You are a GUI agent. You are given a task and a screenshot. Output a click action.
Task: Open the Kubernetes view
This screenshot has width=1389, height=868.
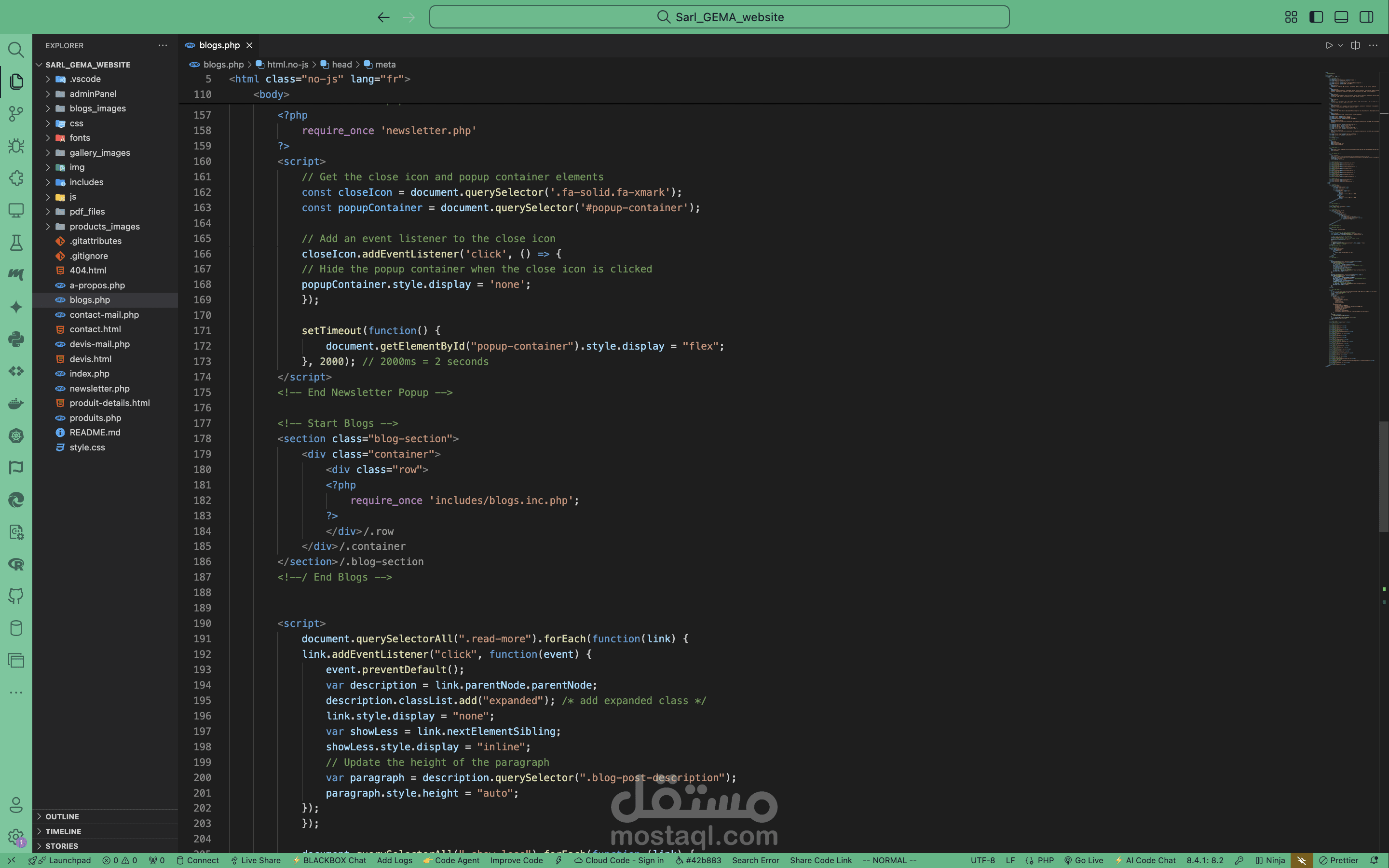(x=16, y=436)
